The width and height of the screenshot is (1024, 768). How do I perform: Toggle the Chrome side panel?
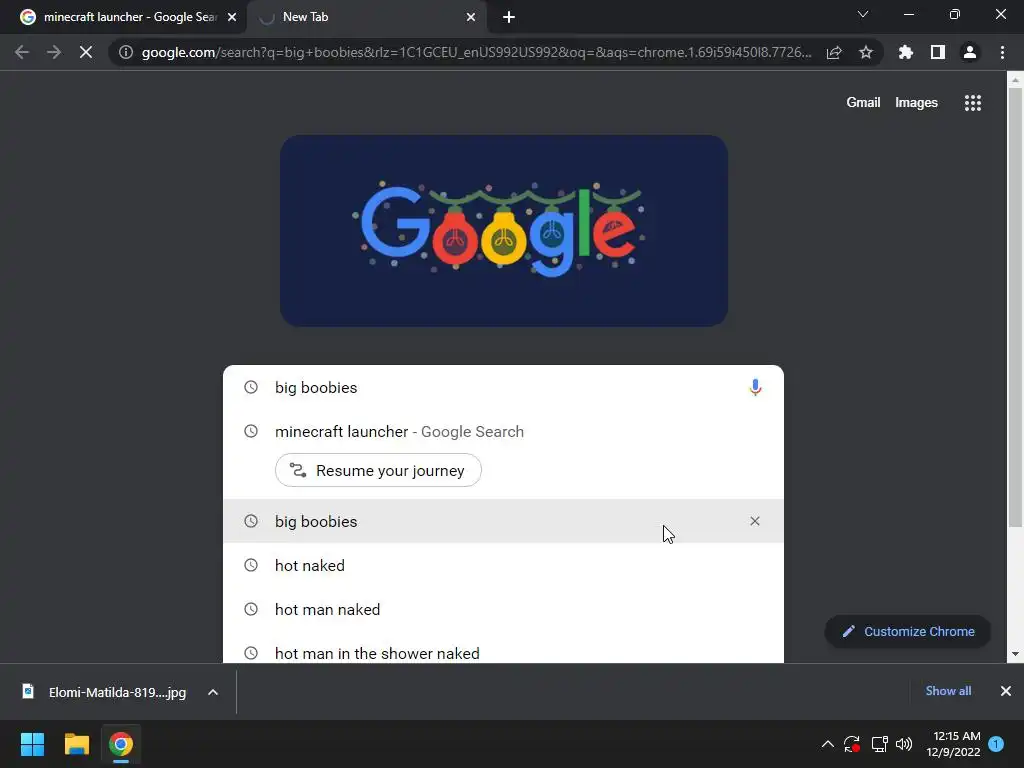click(938, 52)
